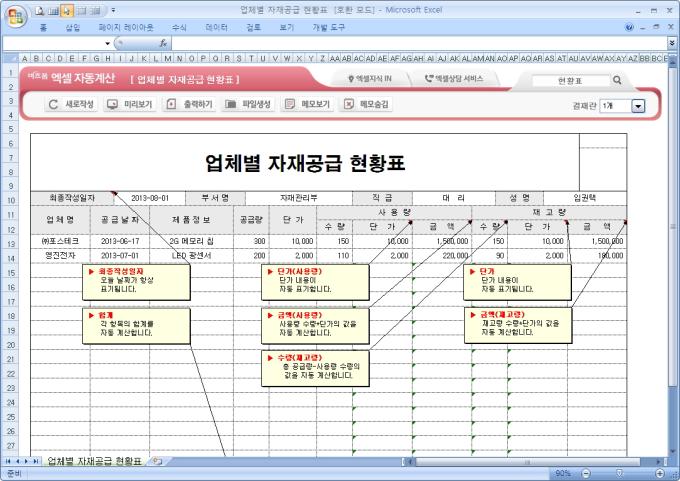Select the 임권택 name cell
This screenshot has width=680, height=481.
584,198
